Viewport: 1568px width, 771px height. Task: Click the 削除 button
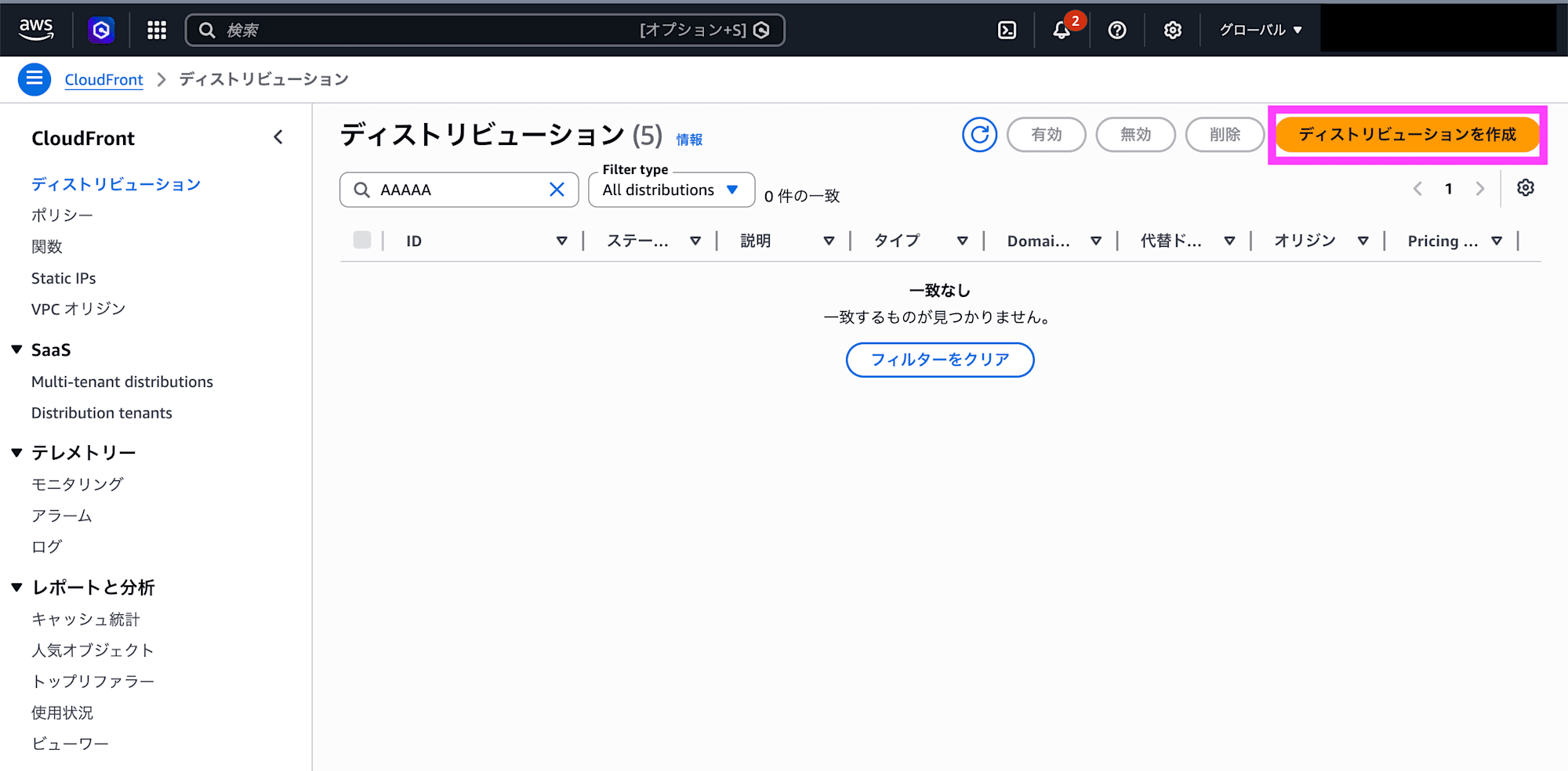(1225, 135)
